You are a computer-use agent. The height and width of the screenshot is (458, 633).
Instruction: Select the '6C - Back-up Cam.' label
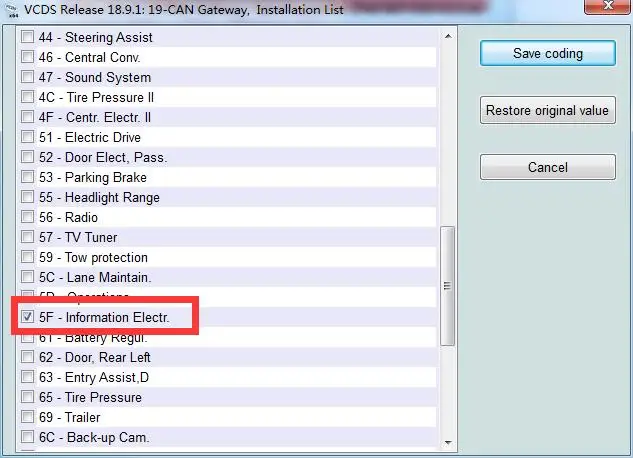click(x=94, y=437)
